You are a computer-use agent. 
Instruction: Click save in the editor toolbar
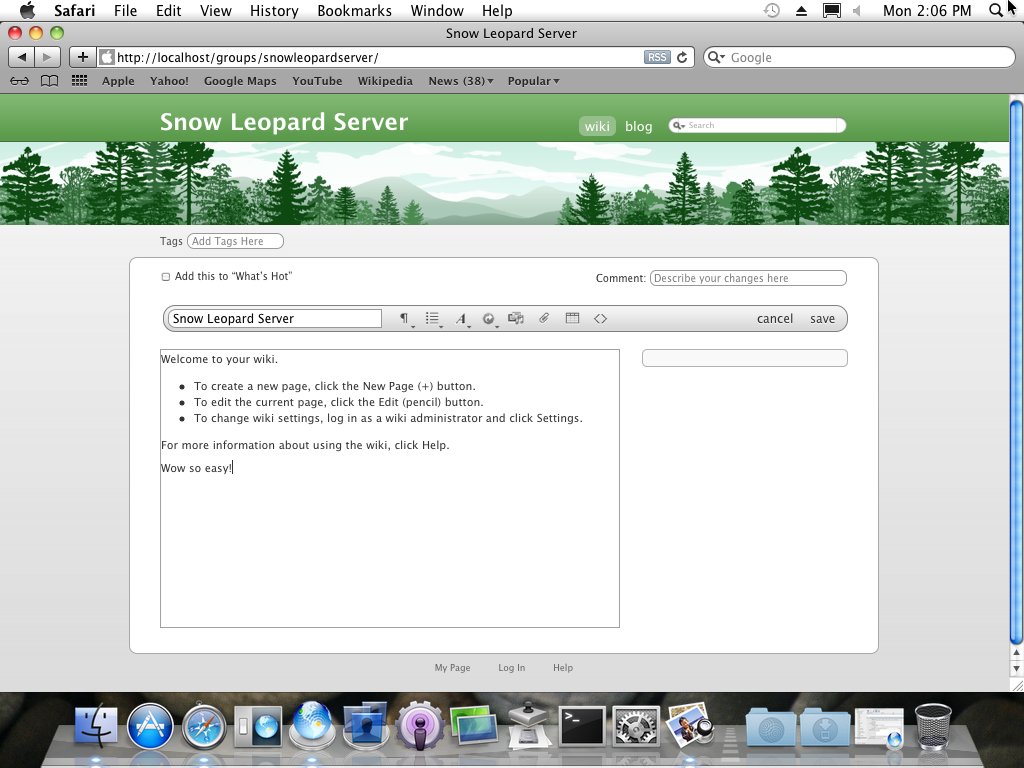[822, 319]
